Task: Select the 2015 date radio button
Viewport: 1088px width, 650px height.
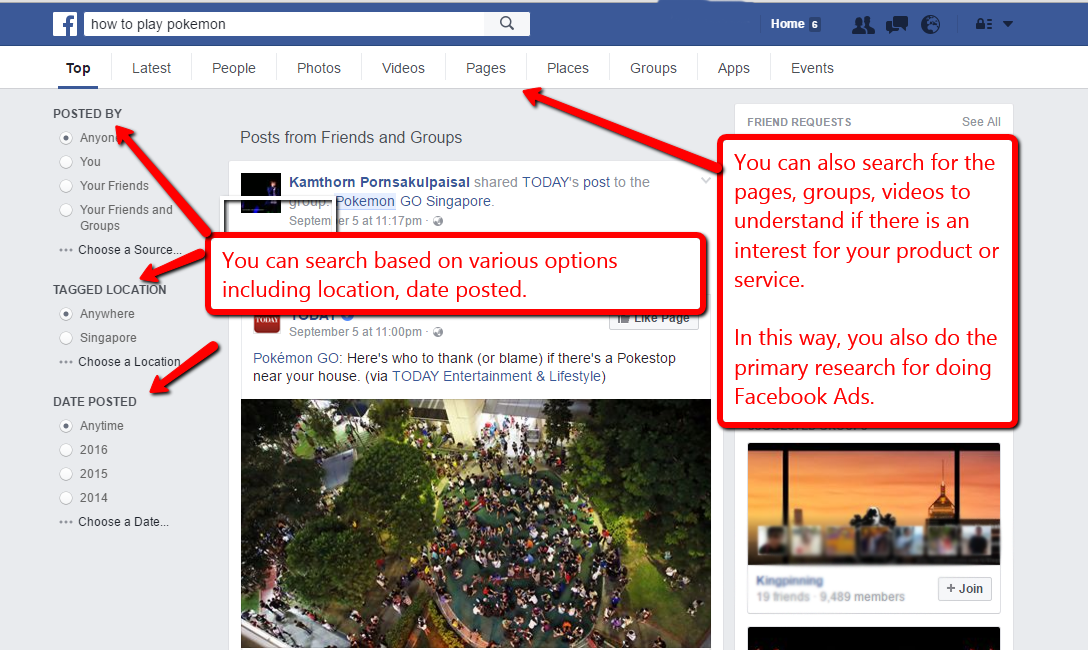Action: pyautogui.click(x=66, y=474)
